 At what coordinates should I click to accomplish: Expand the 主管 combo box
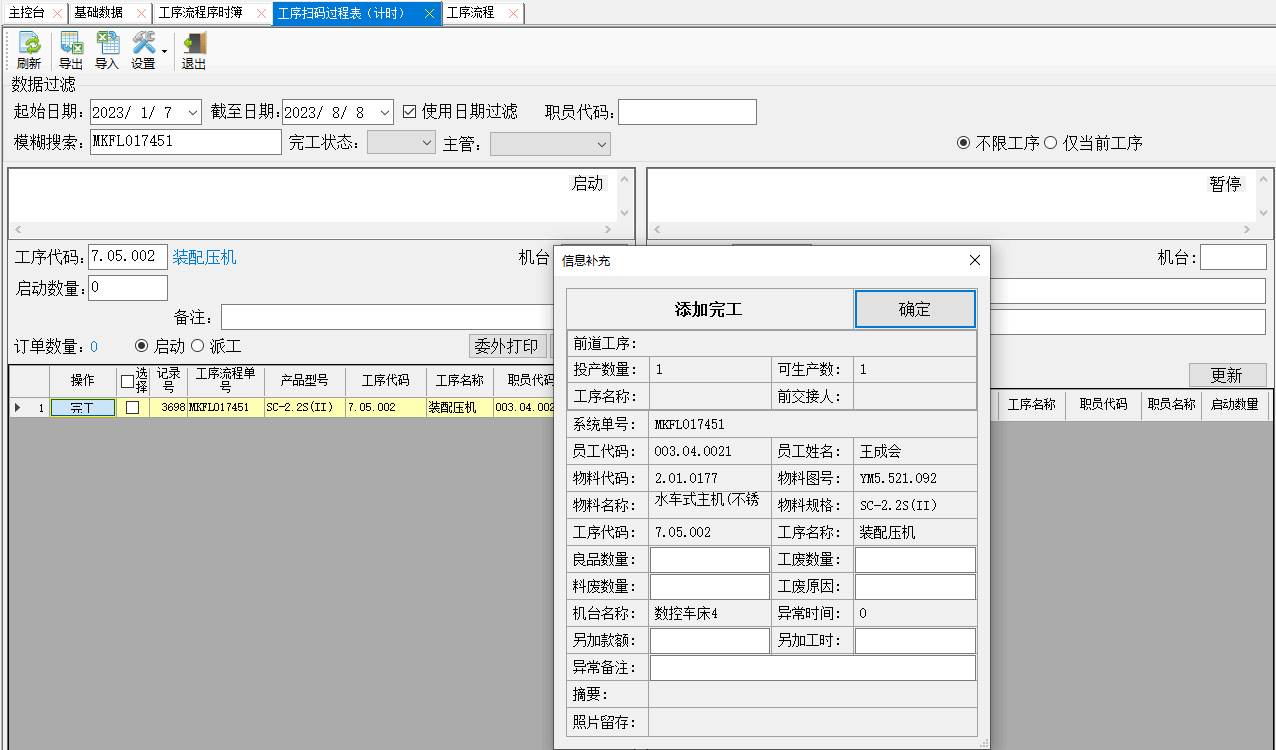click(x=601, y=144)
